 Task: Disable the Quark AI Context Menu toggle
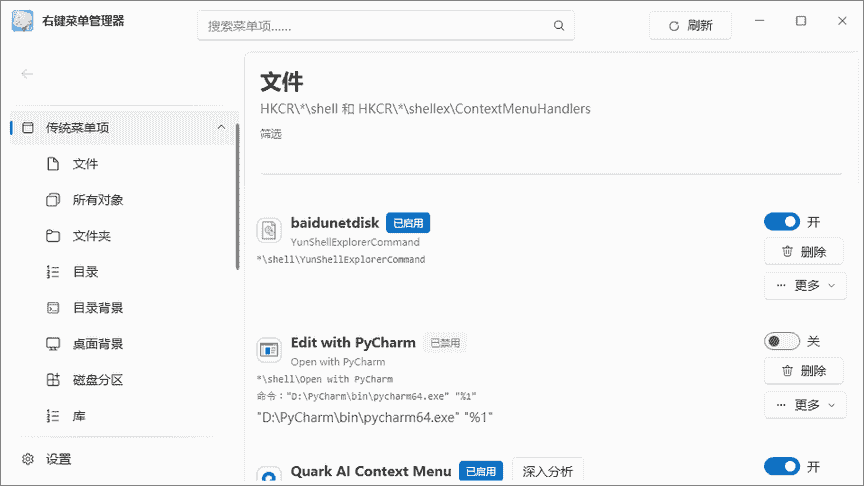782,466
